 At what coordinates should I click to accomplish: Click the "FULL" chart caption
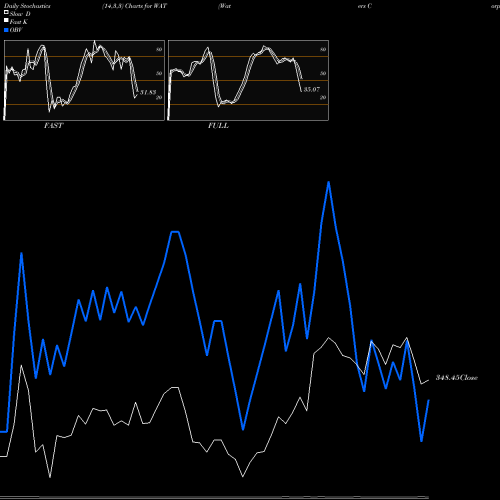tap(218, 126)
